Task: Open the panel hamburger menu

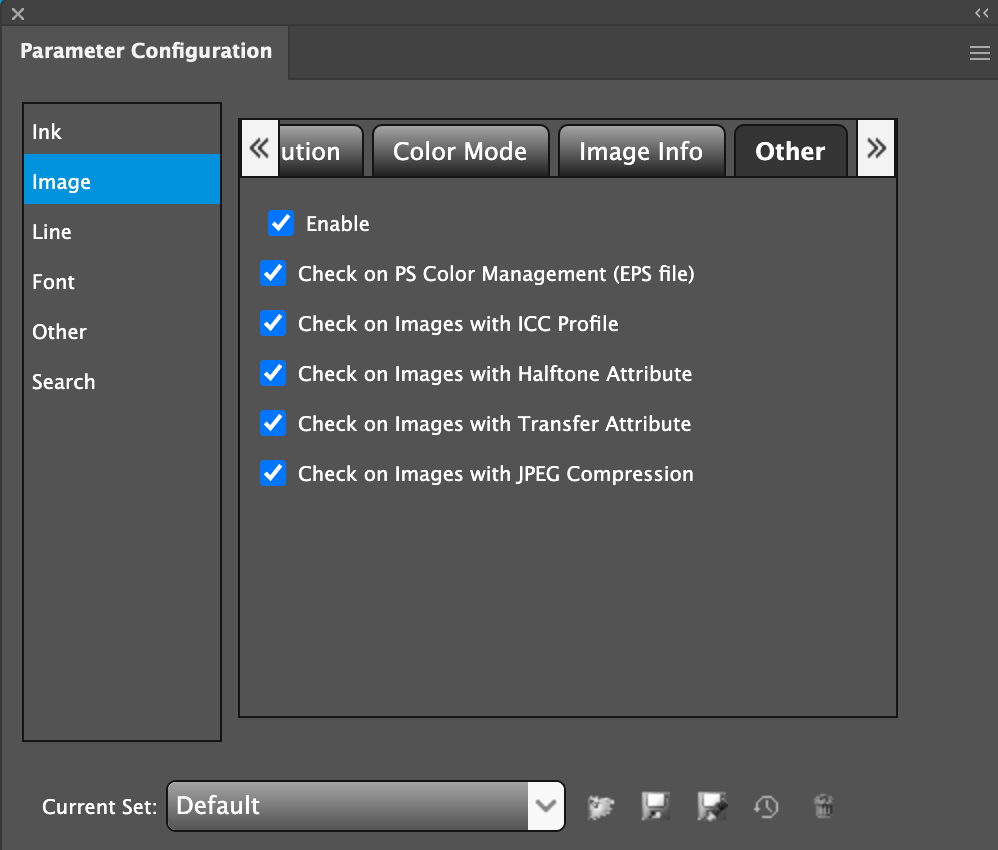Action: 979,54
